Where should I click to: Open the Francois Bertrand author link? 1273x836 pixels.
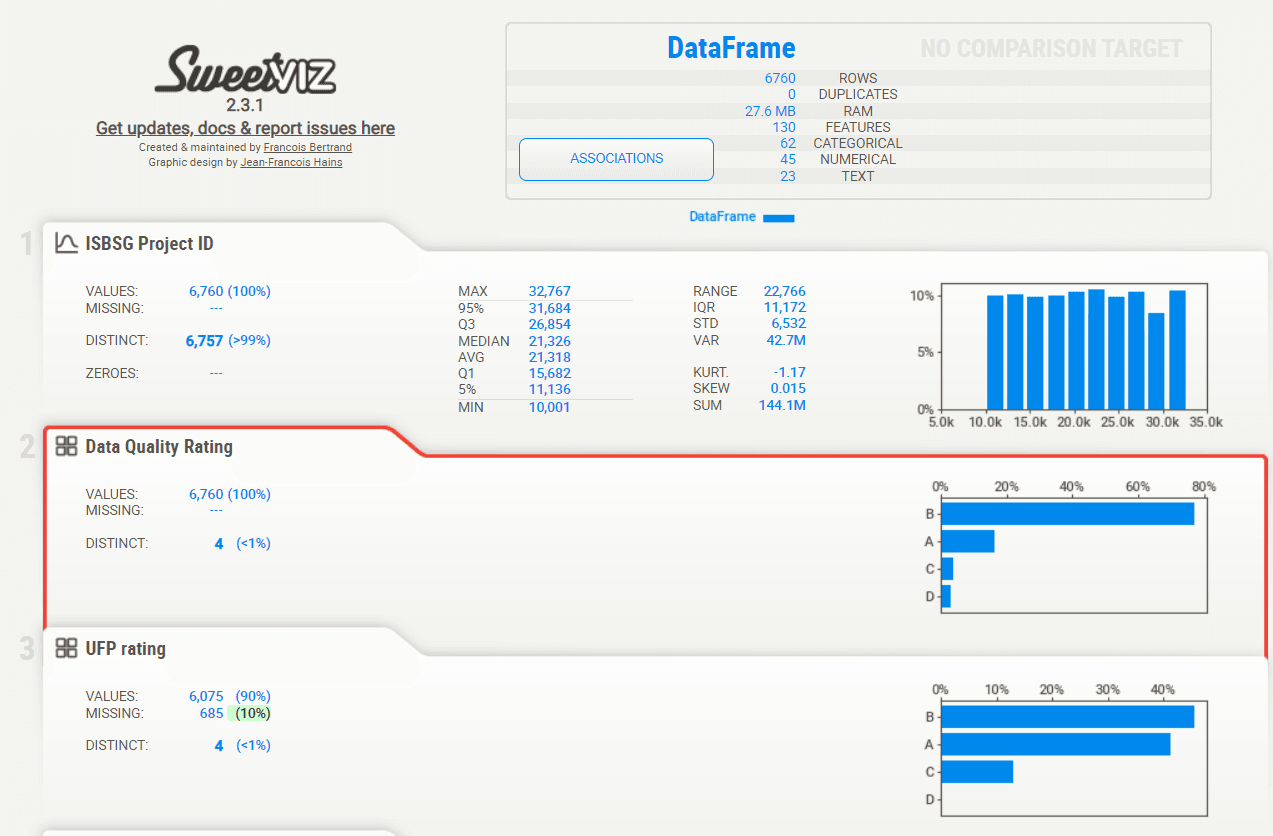coord(307,147)
